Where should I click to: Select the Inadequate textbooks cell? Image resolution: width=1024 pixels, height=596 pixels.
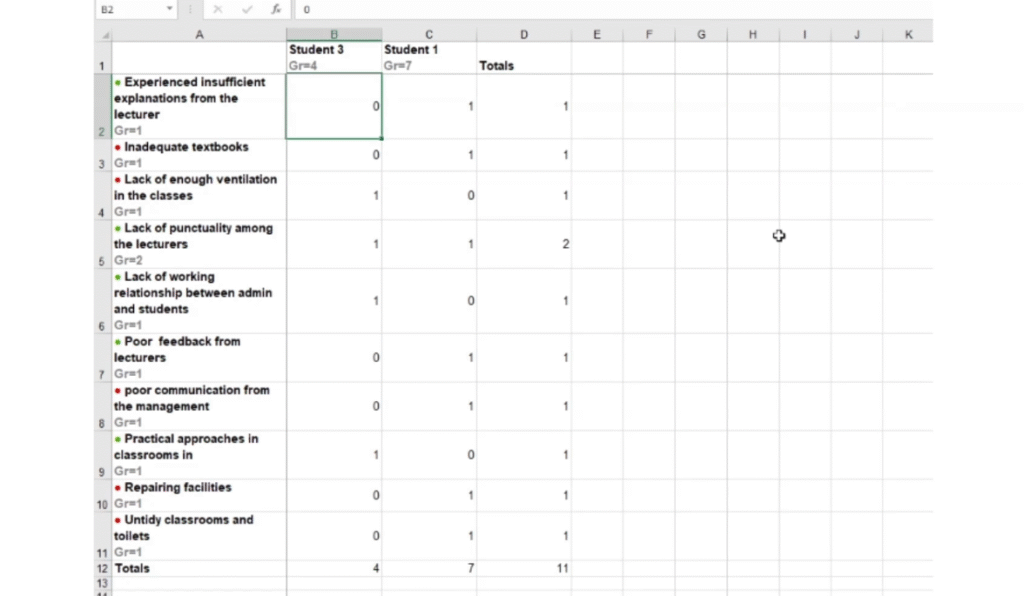(x=199, y=154)
